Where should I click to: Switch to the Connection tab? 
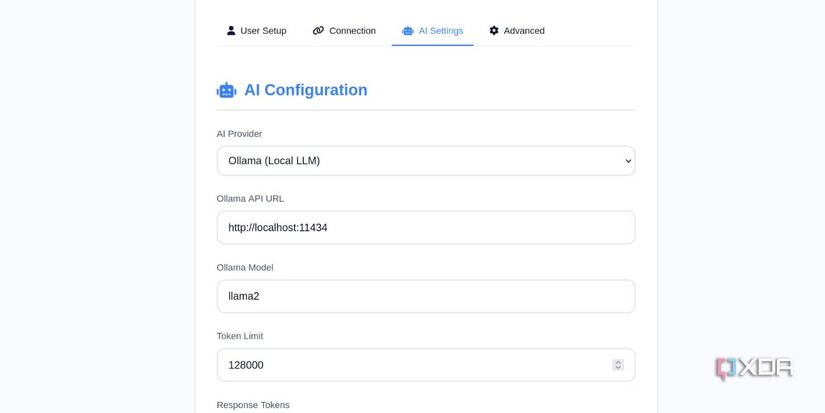coord(352,31)
